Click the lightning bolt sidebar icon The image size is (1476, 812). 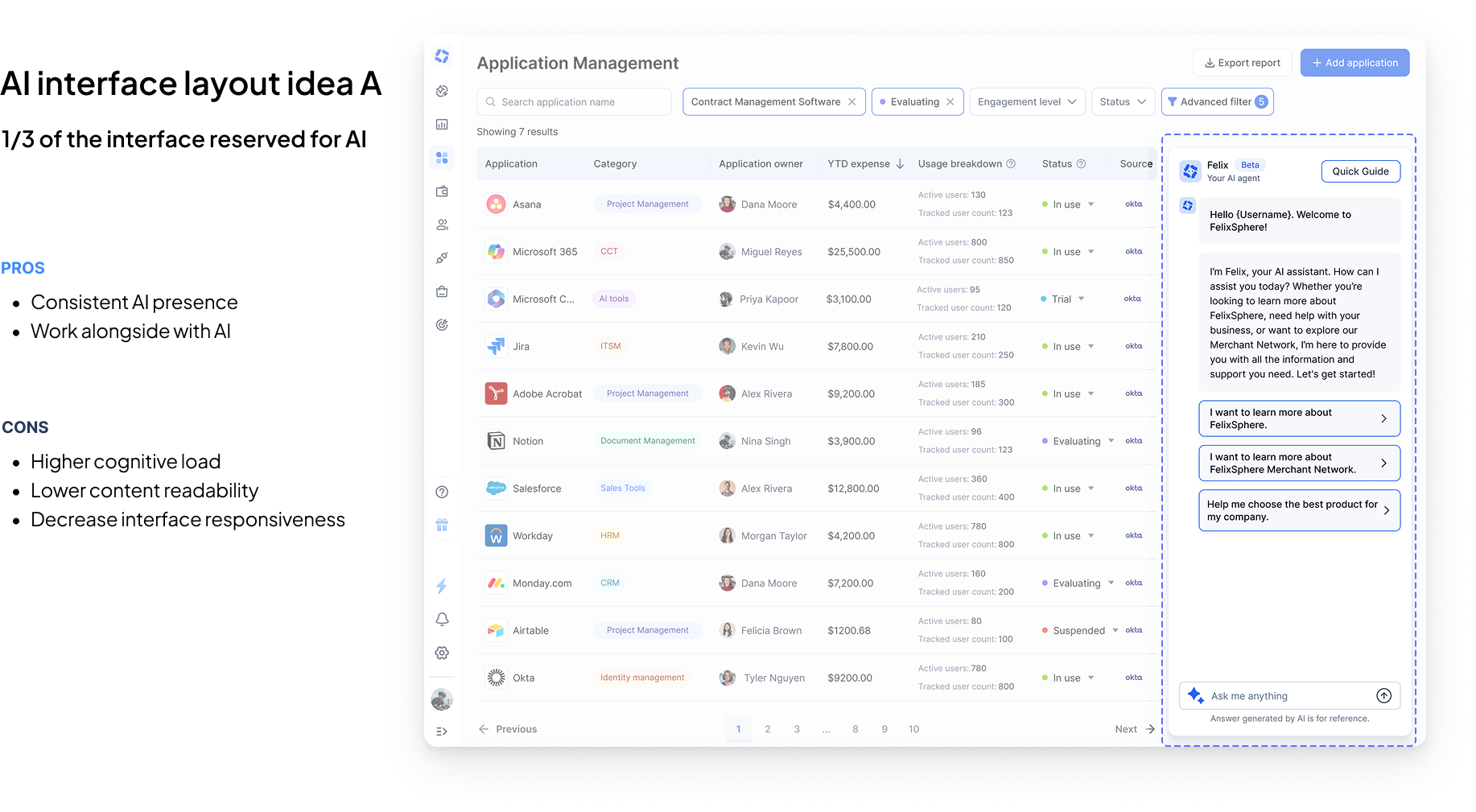[x=442, y=586]
